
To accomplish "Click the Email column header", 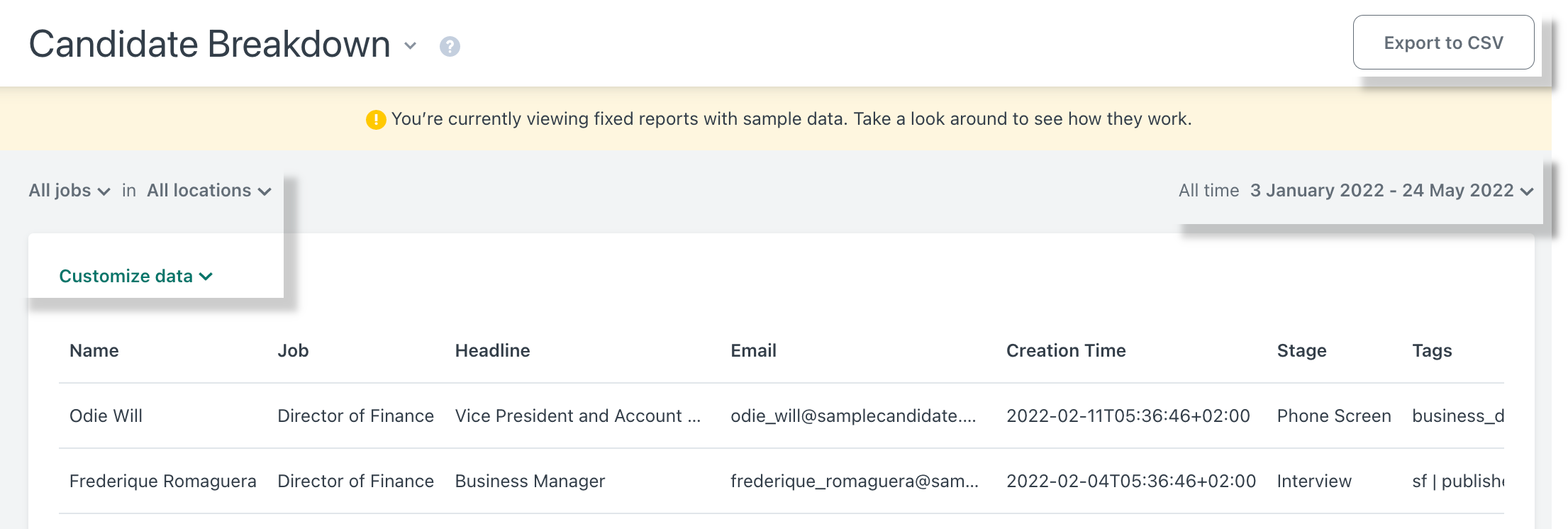I will (x=753, y=350).
